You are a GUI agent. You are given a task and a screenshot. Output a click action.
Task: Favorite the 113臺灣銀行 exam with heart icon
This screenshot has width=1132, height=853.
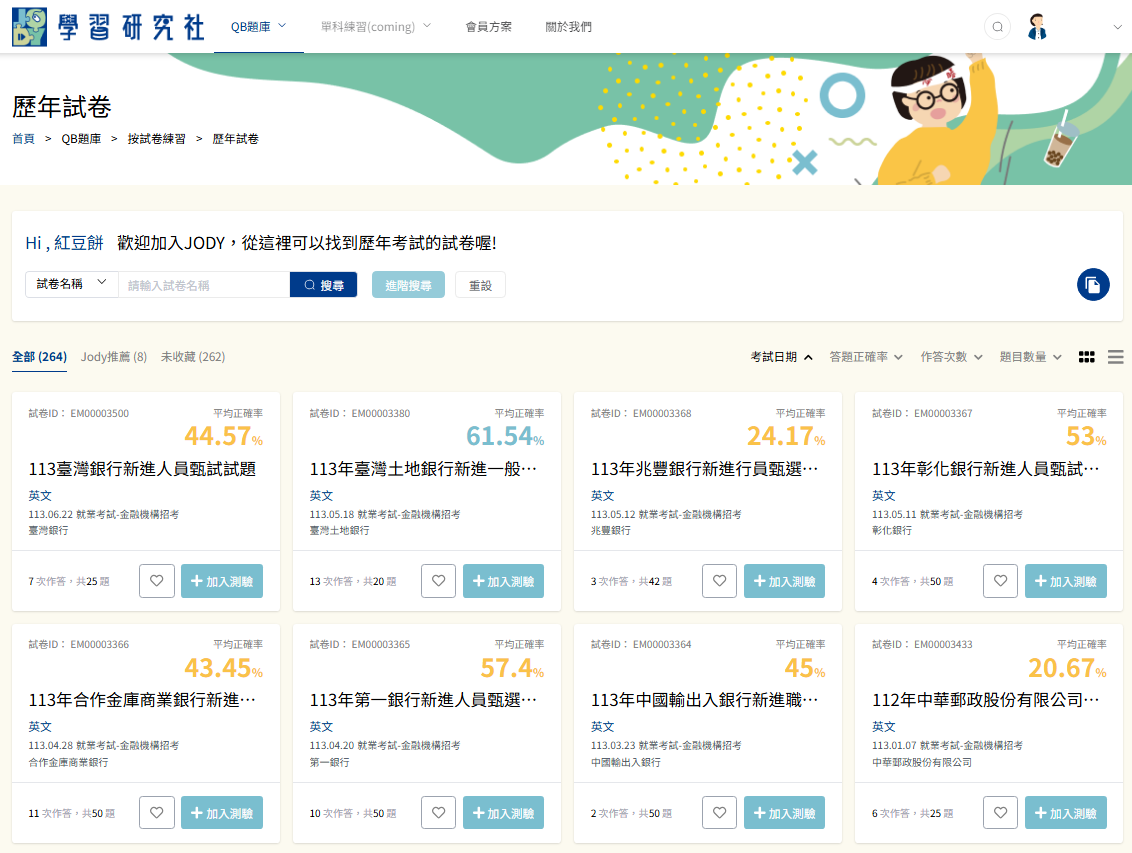(x=157, y=581)
